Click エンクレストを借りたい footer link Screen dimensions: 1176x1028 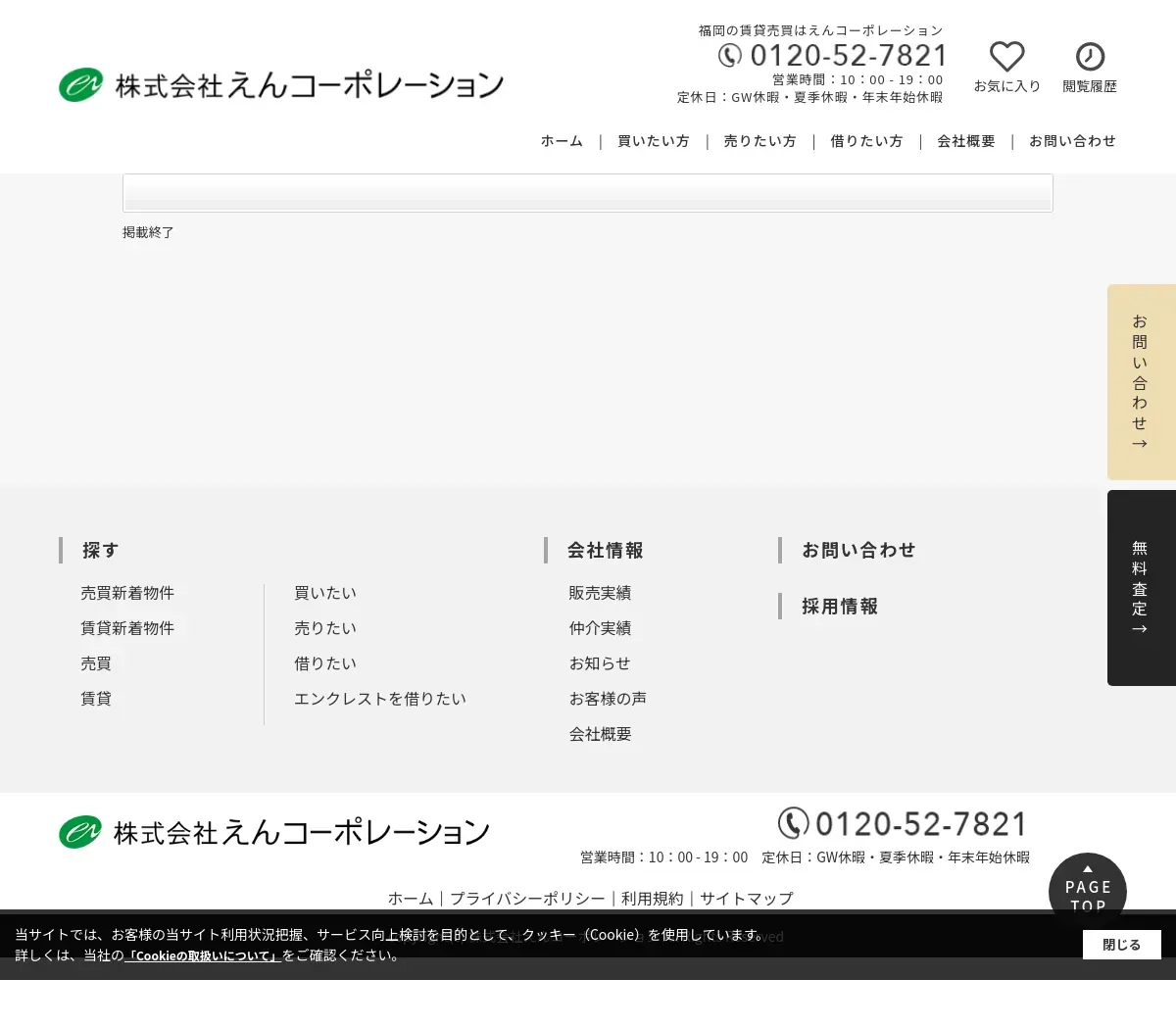tap(380, 699)
